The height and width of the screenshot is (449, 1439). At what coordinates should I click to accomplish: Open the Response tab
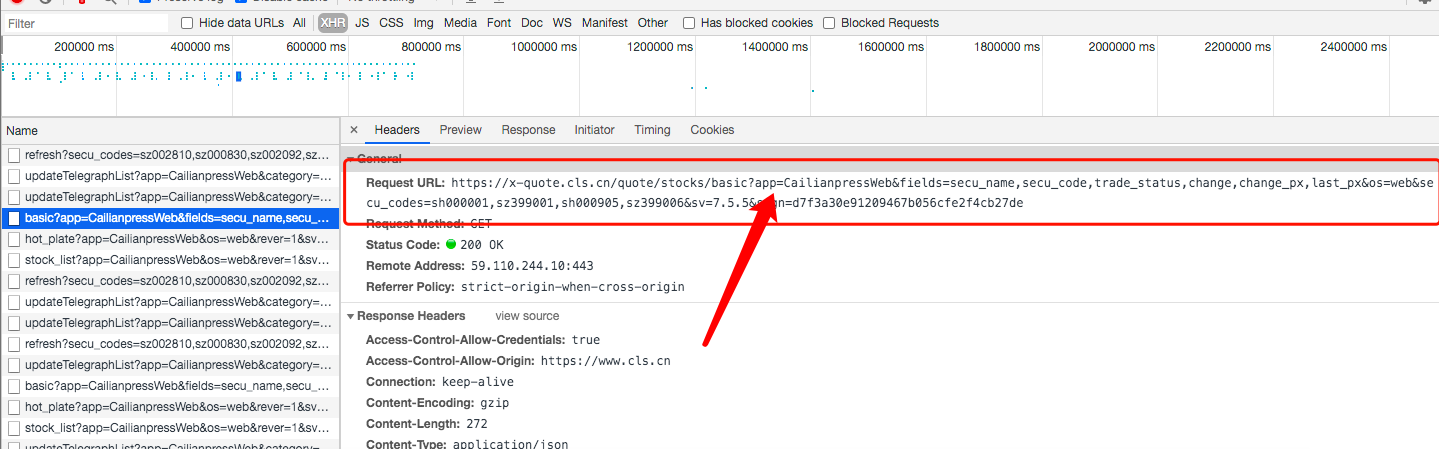[x=528, y=130]
